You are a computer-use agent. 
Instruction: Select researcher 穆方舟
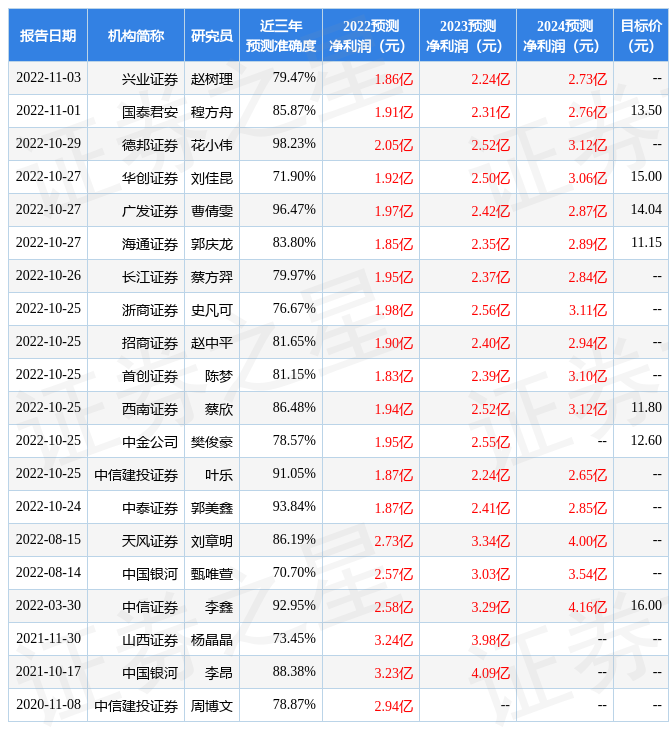(212, 112)
